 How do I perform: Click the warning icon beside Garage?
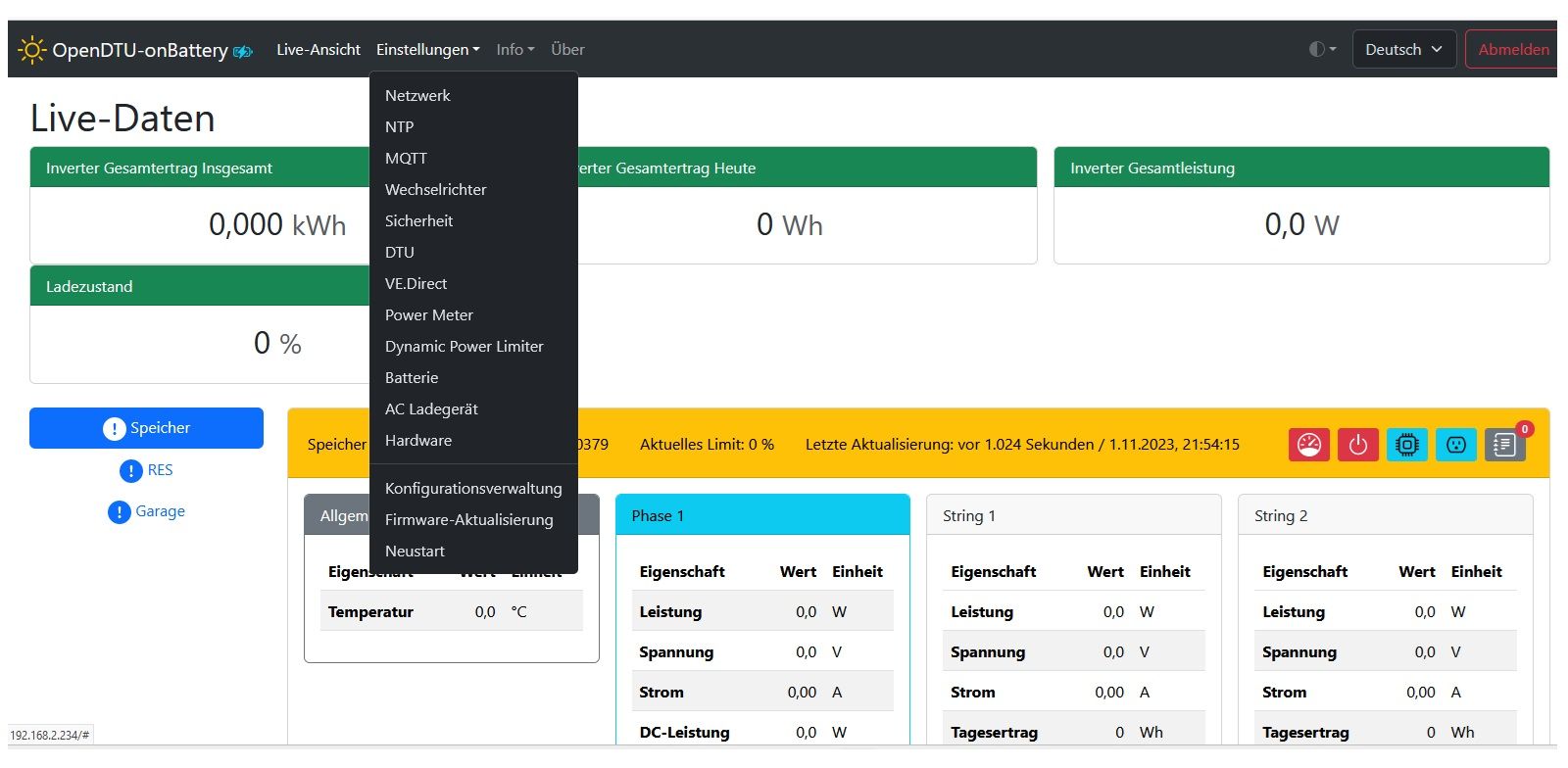(120, 512)
